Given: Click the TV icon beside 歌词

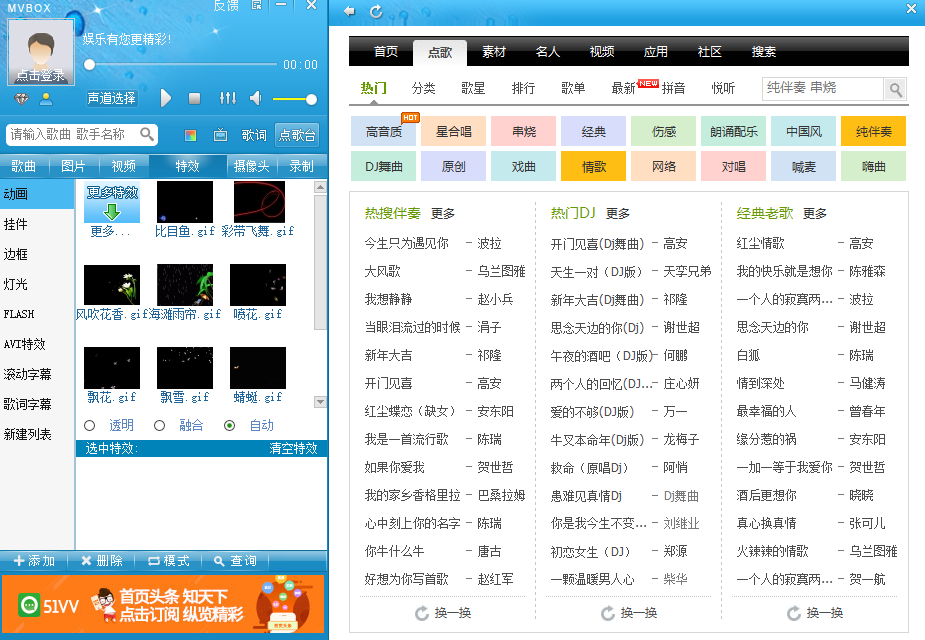Looking at the screenshot, I should [x=220, y=135].
